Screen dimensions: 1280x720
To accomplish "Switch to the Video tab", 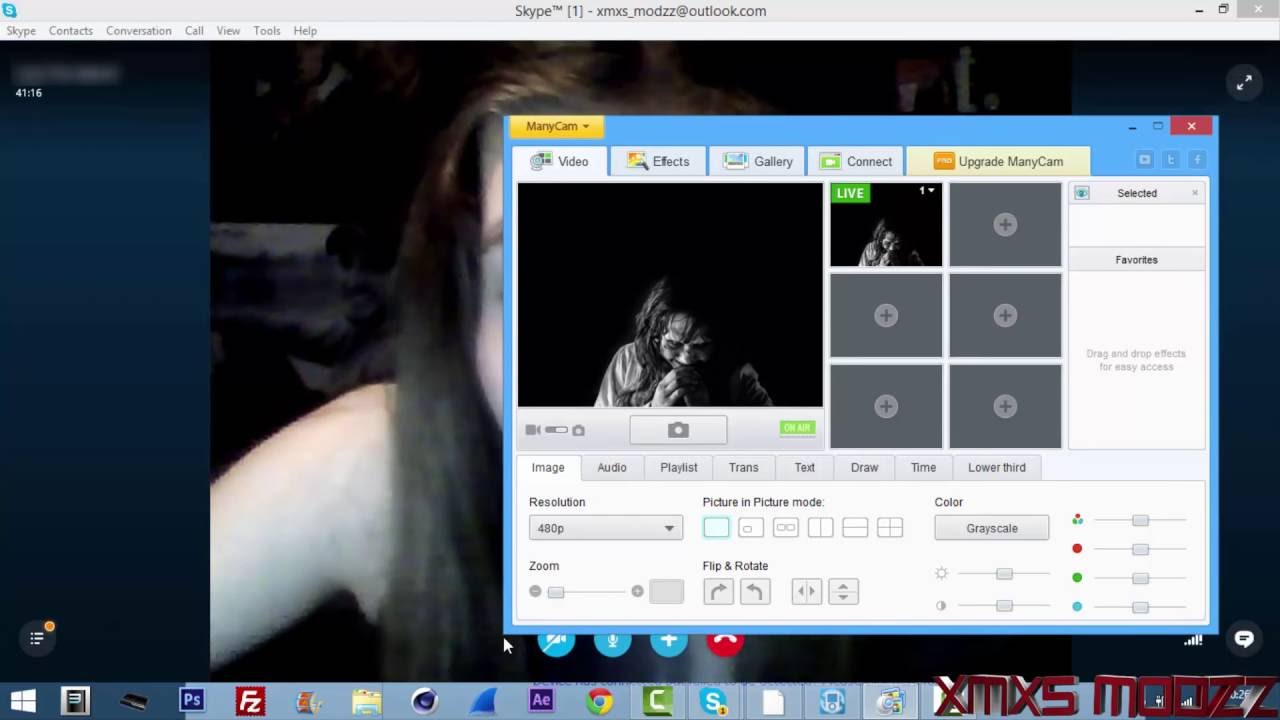I will click(x=559, y=161).
